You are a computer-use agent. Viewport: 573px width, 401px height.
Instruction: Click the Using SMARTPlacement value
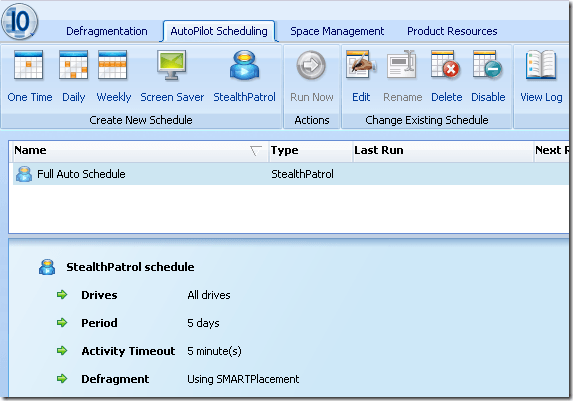(243, 379)
